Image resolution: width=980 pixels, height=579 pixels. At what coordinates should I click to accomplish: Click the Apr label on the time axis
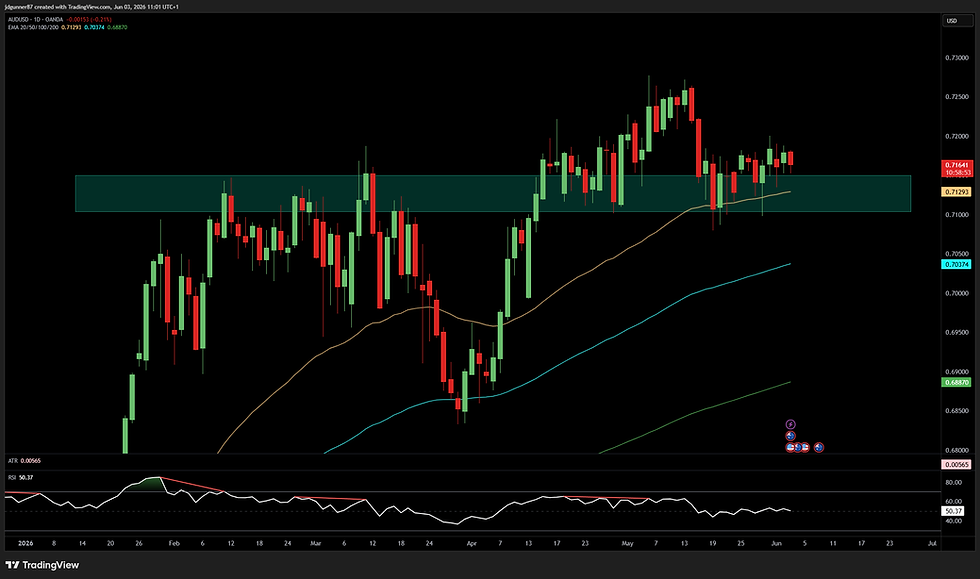471,543
